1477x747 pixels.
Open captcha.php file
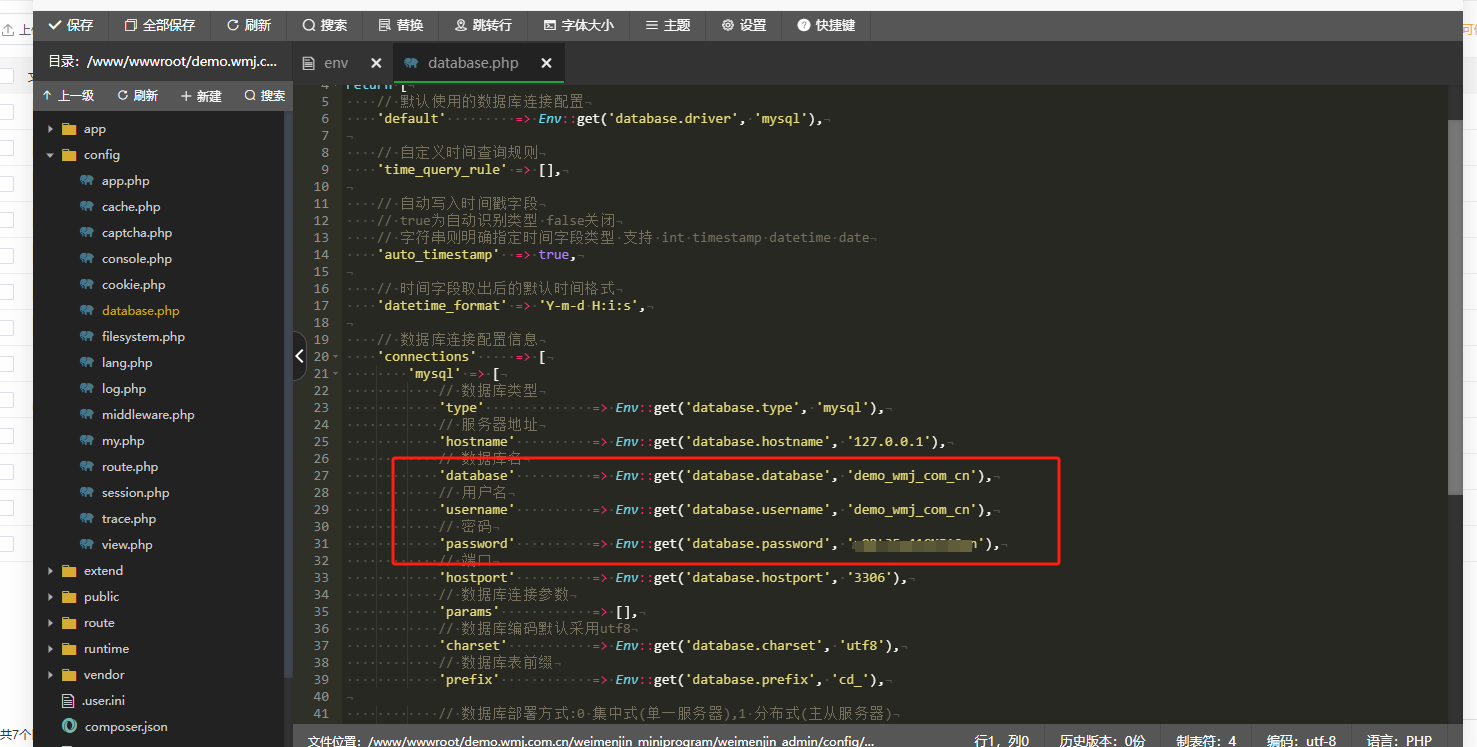click(x=137, y=233)
